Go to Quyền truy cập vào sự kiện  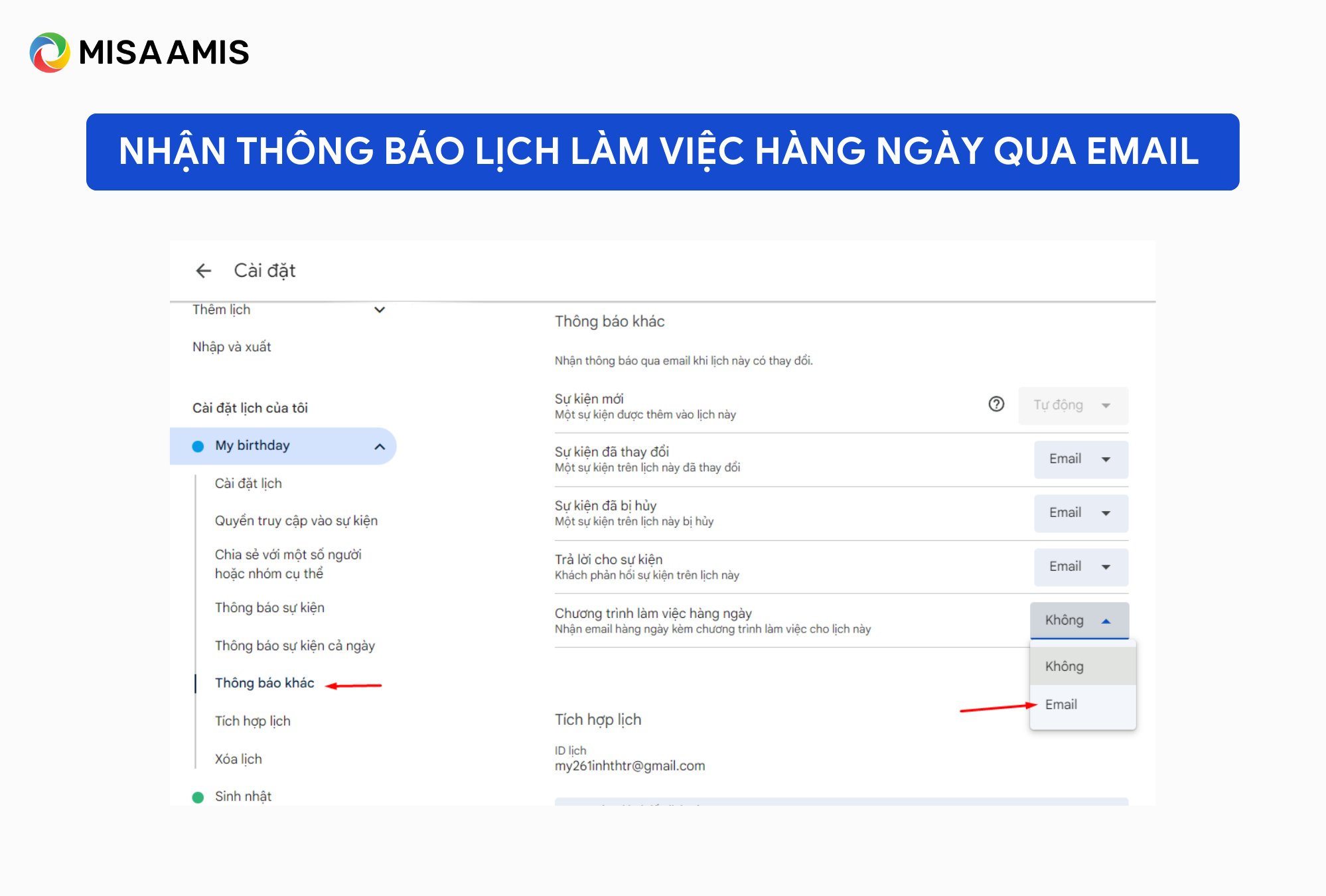[x=296, y=521]
